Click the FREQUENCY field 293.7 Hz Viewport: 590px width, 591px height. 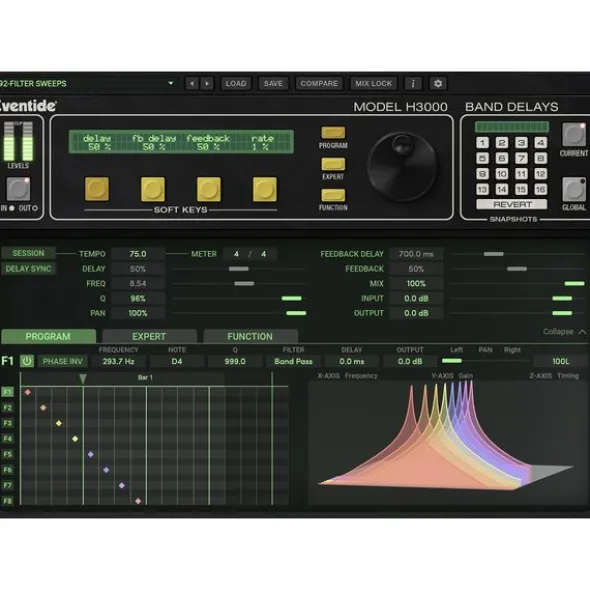click(x=118, y=361)
